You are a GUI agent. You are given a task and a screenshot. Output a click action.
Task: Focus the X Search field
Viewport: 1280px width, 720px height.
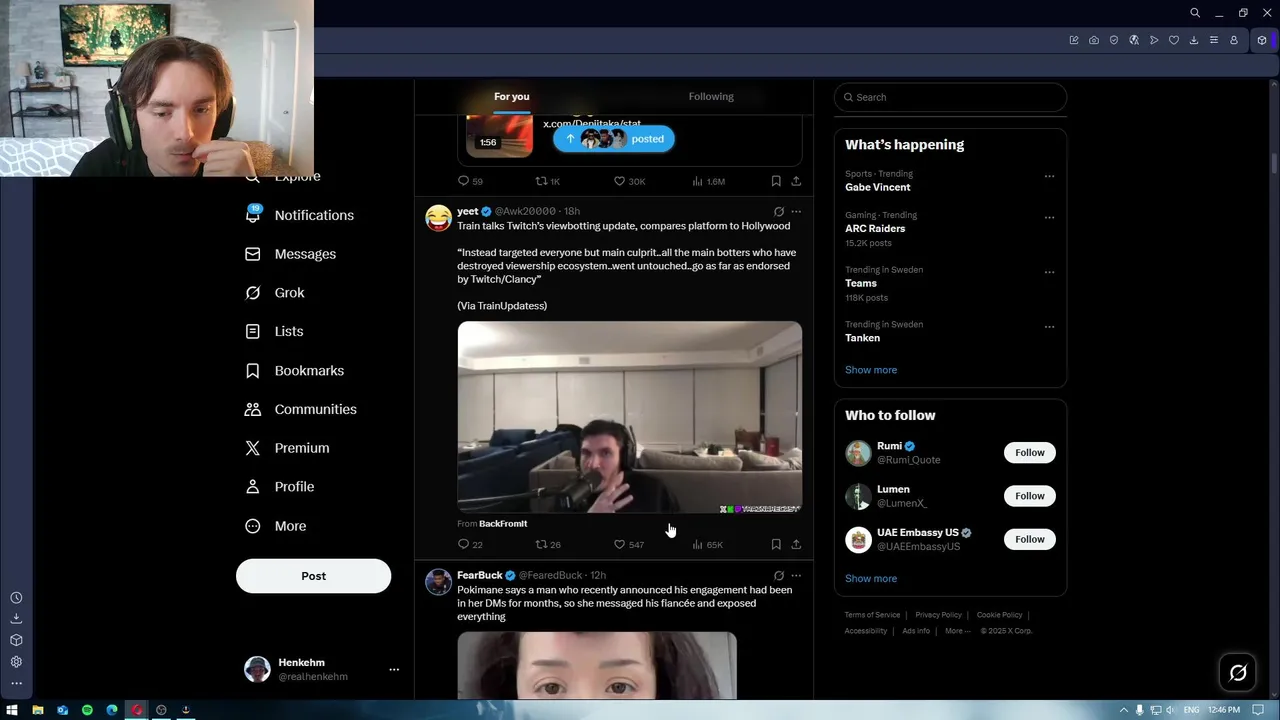click(950, 97)
